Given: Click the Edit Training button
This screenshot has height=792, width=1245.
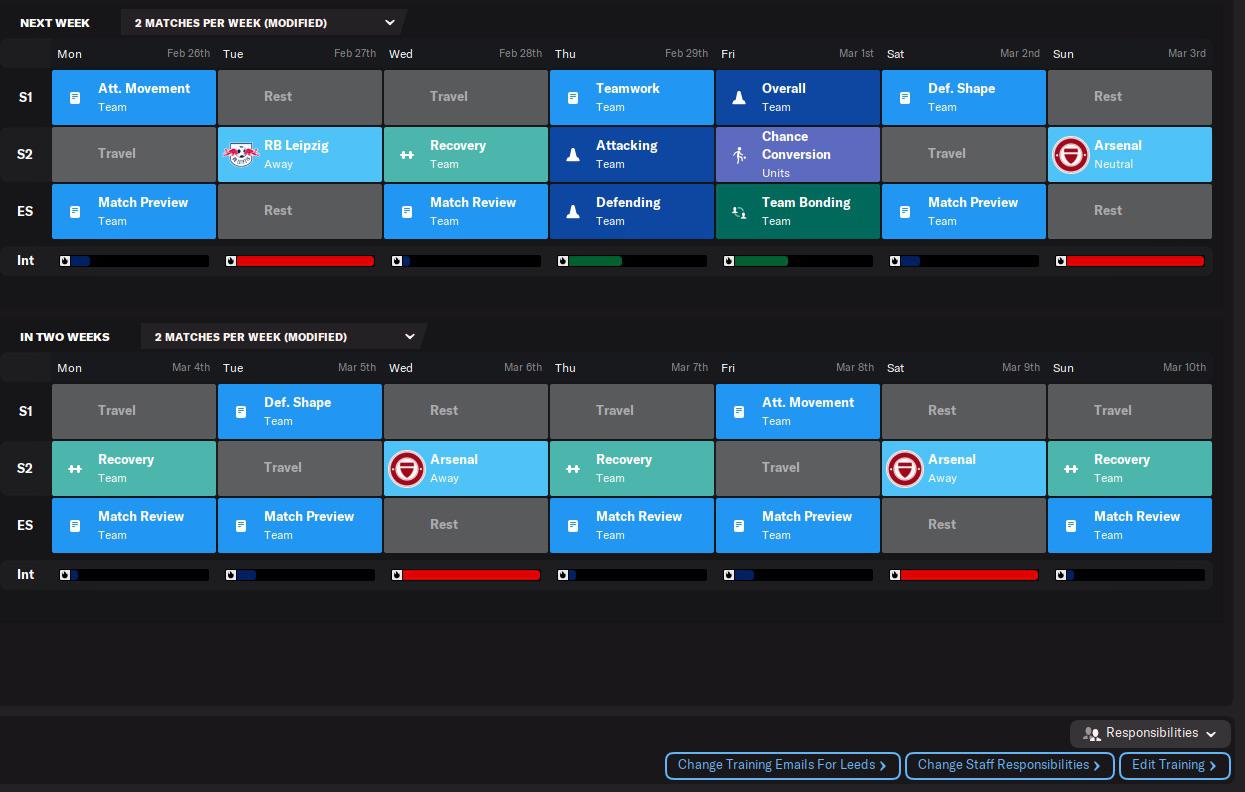Looking at the screenshot, I should pyautogui.click(x=1174, y=765).
